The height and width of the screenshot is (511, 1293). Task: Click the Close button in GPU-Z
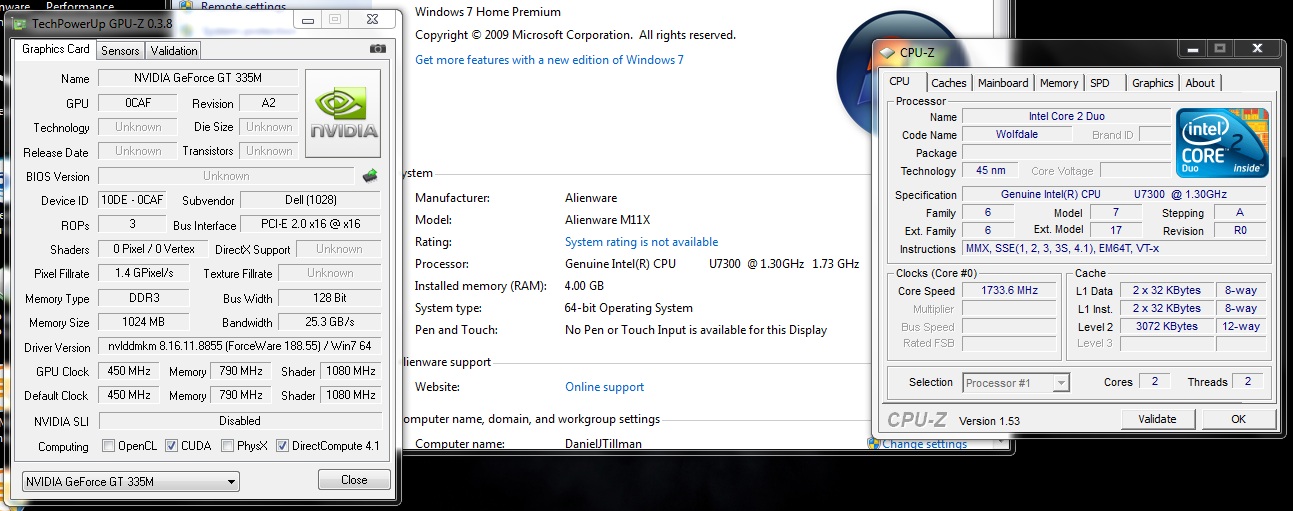tap(354, 480)
